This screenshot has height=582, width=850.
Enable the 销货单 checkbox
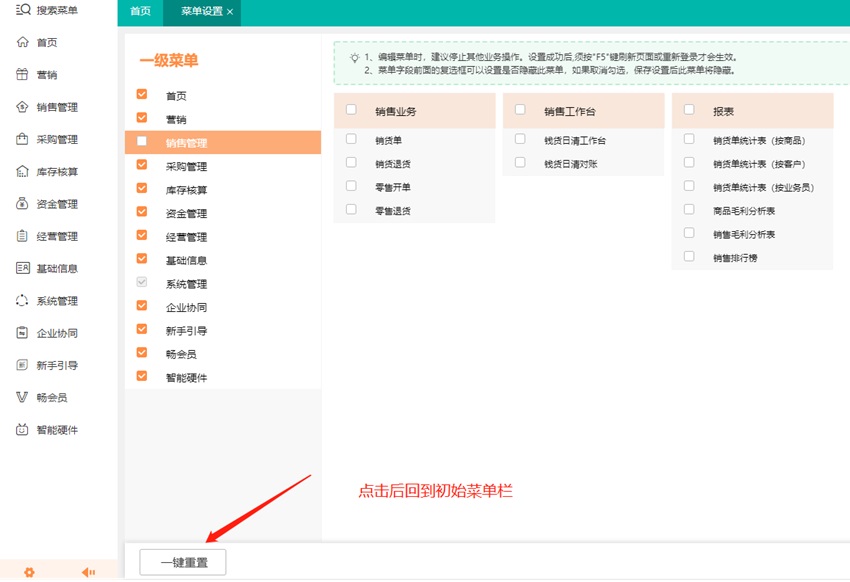tap(351, 140)
